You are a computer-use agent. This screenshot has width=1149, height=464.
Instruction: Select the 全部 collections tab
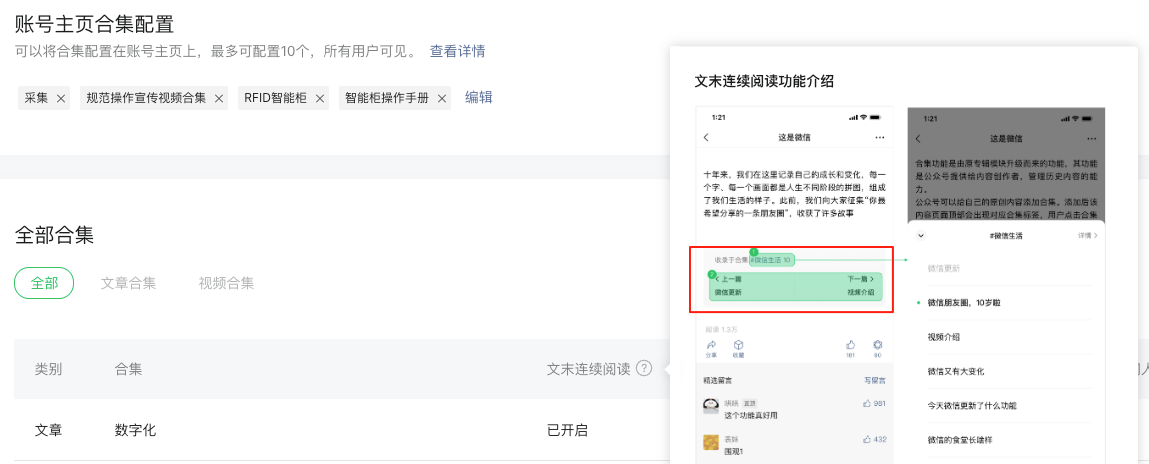44,284
